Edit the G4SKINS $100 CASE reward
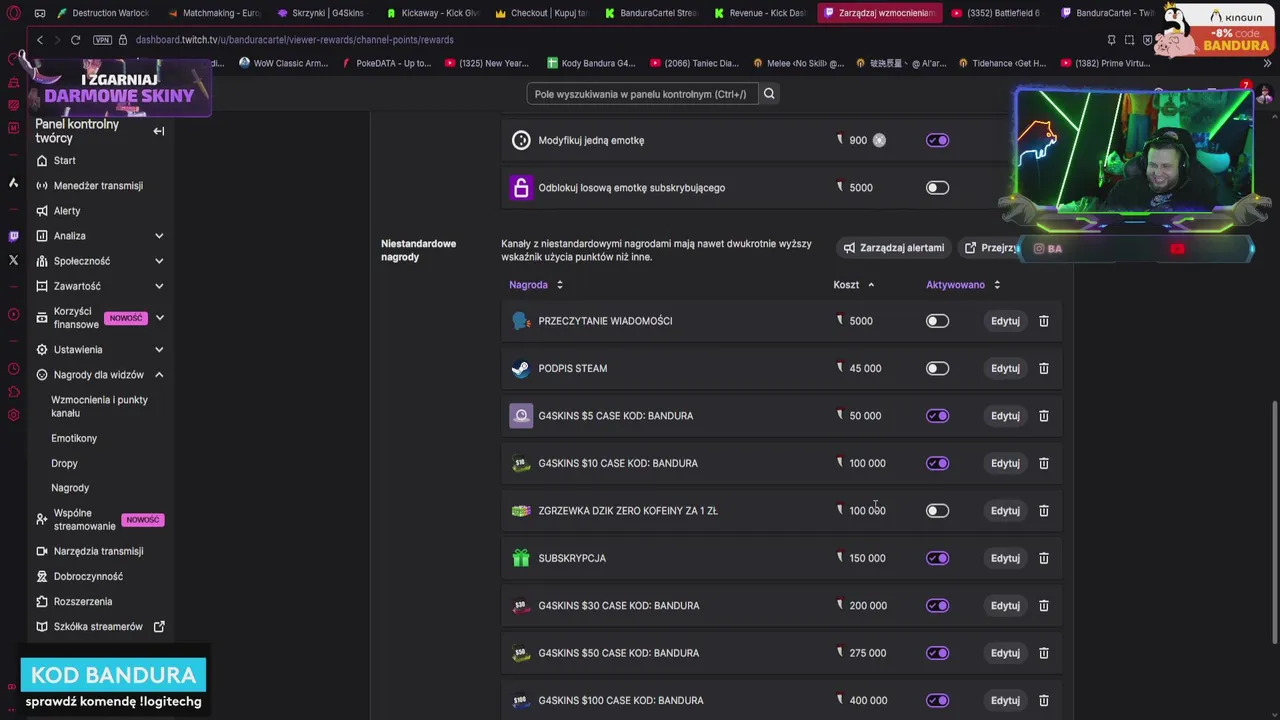This screenshot has width=1280, height=720. point(1005,701)
